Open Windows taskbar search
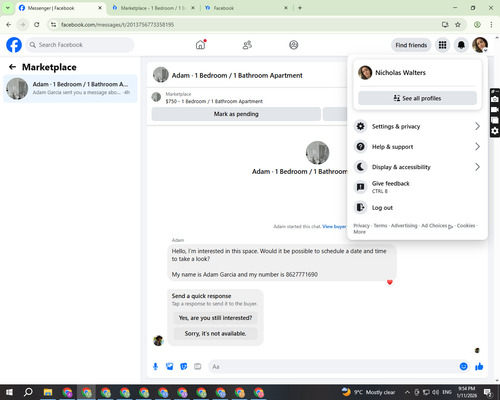The width and height of the screenshot is (500, 400). pyautogui.click(x=28, y=392)
